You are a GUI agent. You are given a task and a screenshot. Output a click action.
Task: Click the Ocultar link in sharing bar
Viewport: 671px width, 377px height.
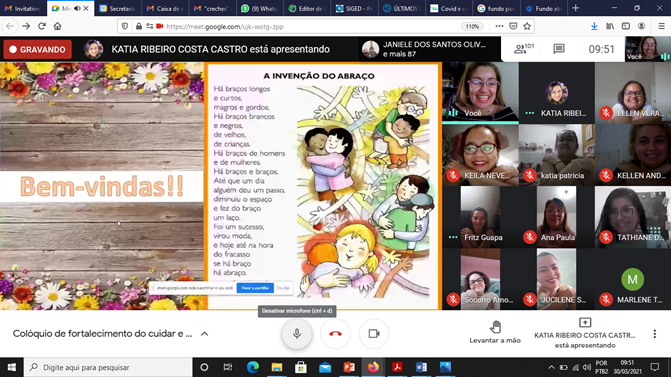[x=283, y=288]
